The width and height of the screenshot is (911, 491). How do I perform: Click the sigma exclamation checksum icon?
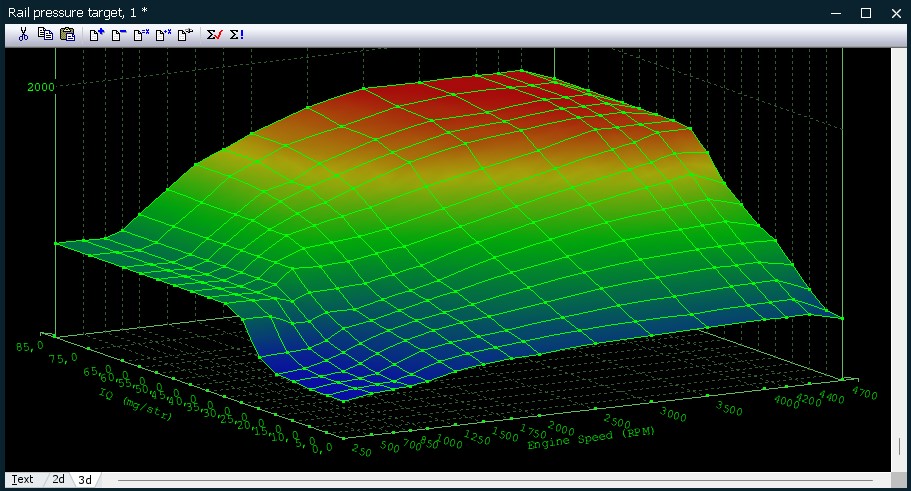pyautogui.click(x=237, y=34)
